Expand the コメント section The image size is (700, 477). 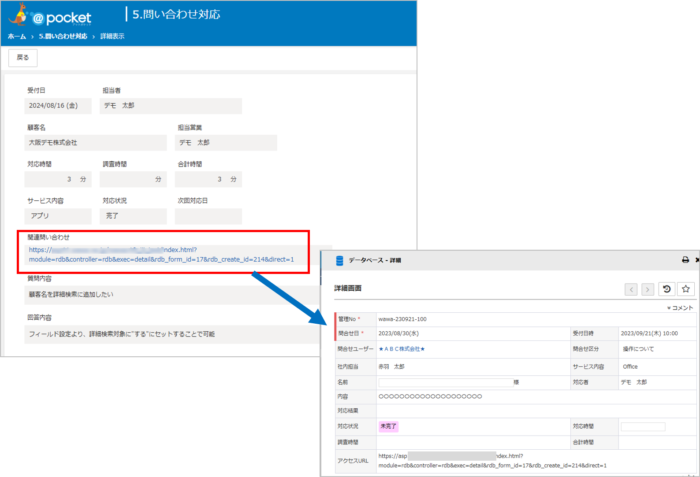(680, 308)
